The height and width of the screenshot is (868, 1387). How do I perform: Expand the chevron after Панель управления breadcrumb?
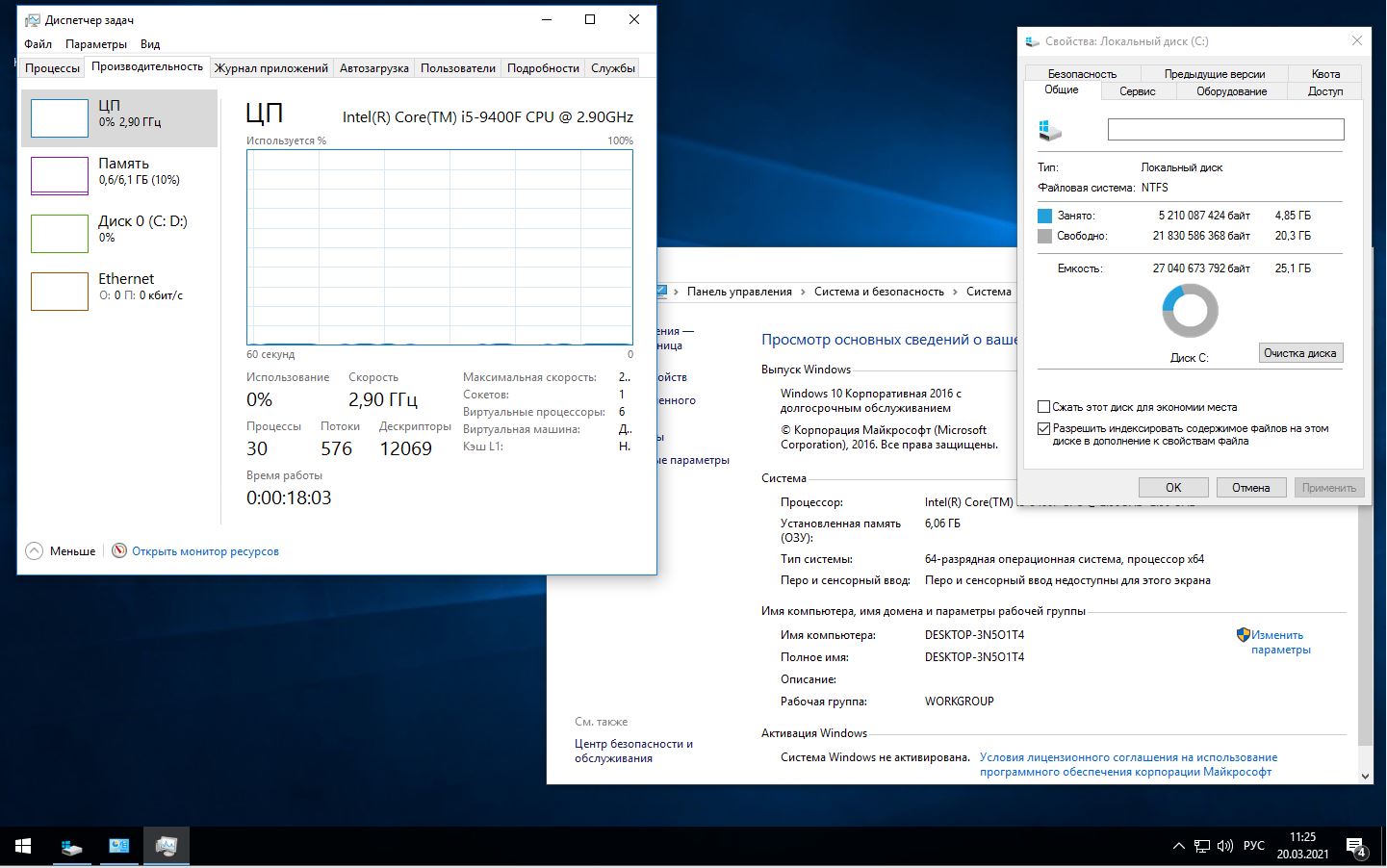[803, 292]
